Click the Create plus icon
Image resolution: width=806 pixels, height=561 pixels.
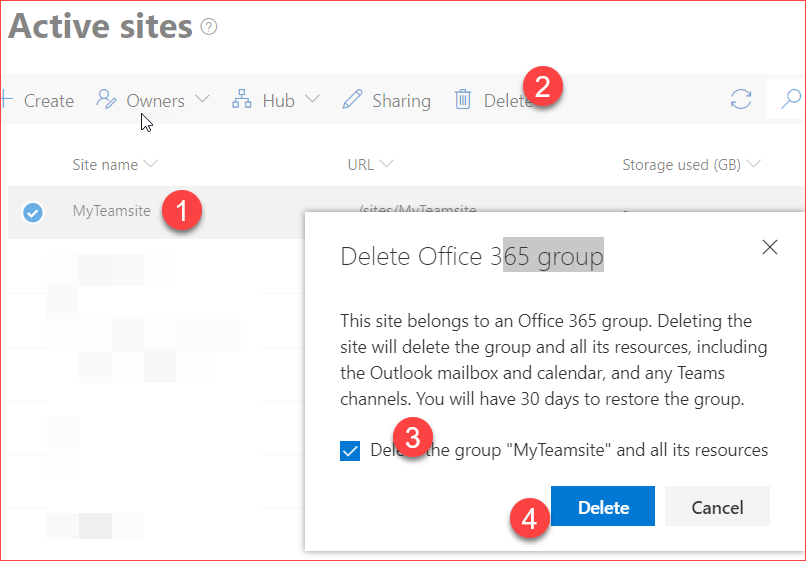point(6,100)
